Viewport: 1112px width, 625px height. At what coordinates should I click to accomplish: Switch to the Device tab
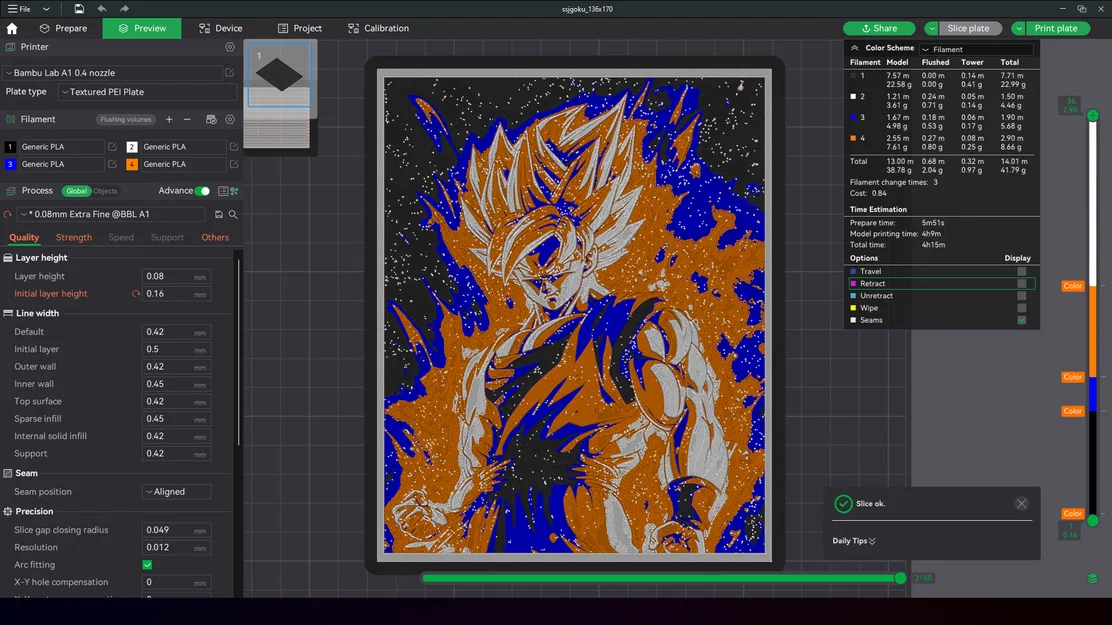pyautogui.click(x=221, y=28)
